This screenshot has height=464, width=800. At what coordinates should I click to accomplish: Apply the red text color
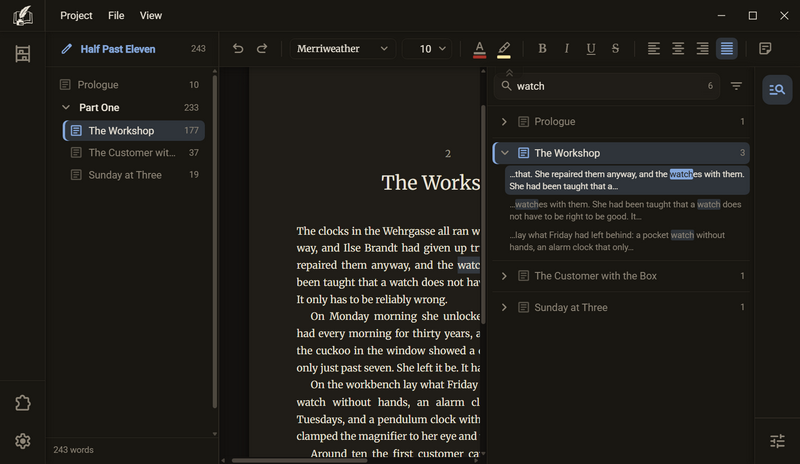[x=479, y=49]
